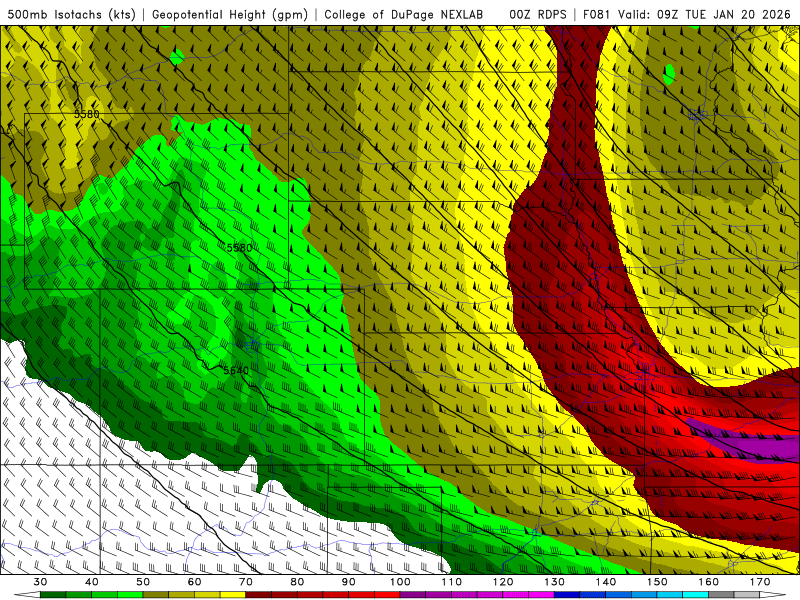800x600 pixels.
Task: Click the colorbar label 50
Action: (143, 582)
